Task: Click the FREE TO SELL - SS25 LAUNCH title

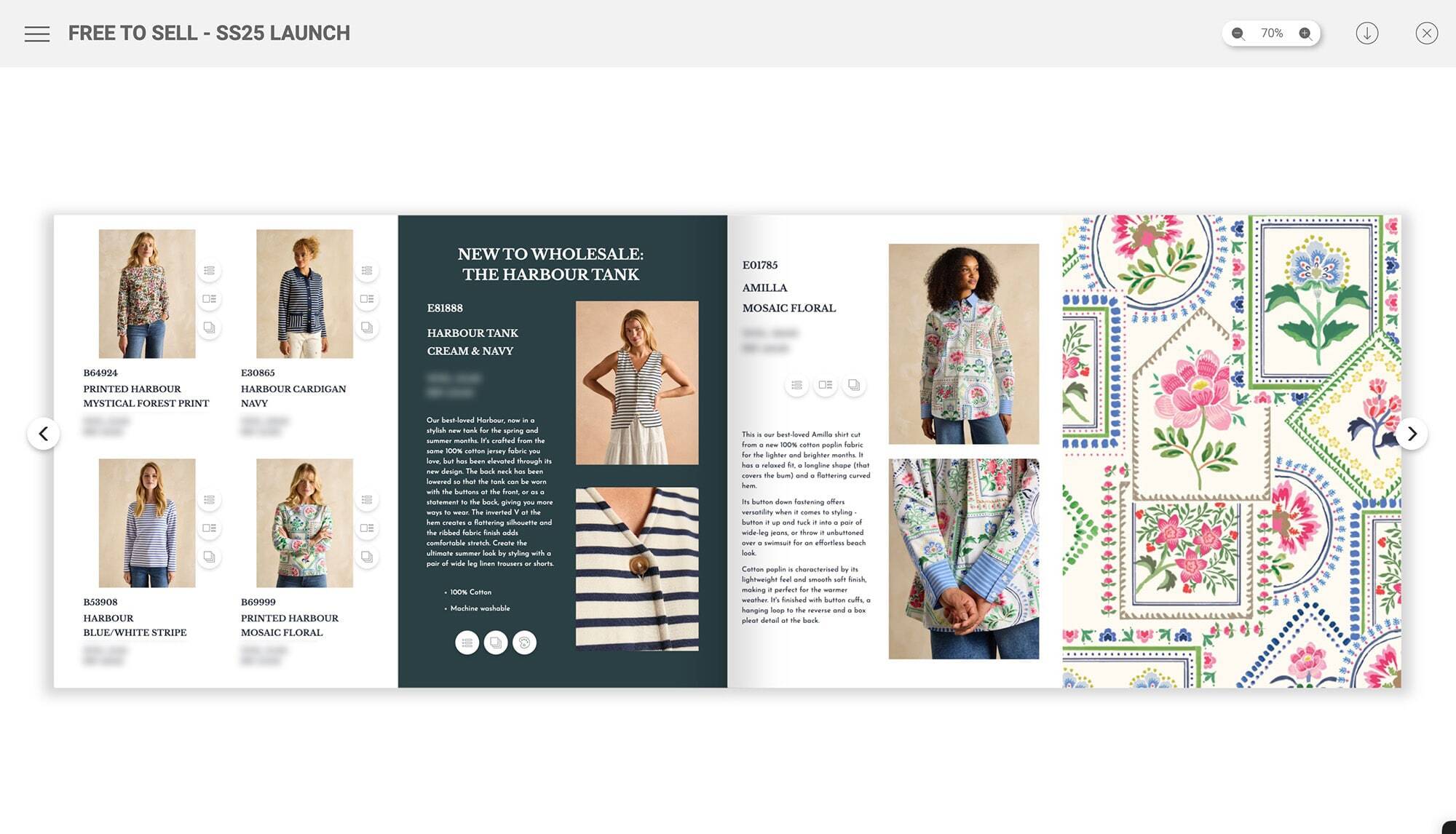Action: [x=209, y=33]
